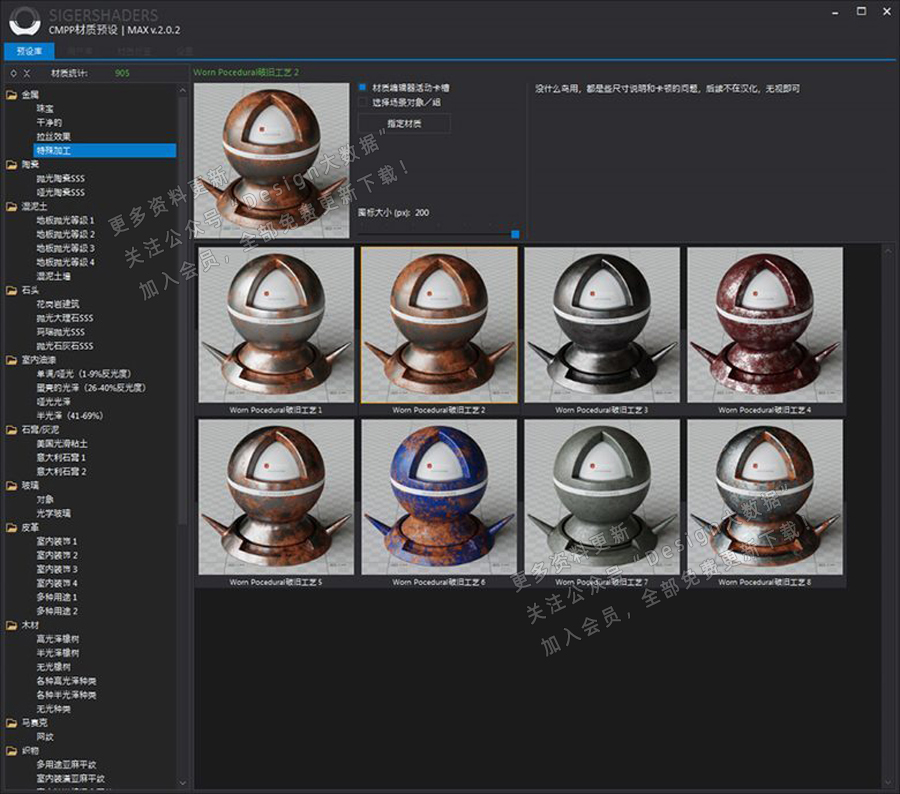Enable the 选择场景对象/组 checkbox

[x=363, y=102]
